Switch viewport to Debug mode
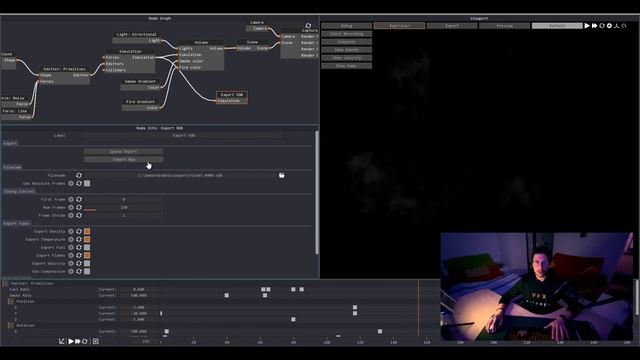This screenshot has width=640, height=360. click(347, 26)
